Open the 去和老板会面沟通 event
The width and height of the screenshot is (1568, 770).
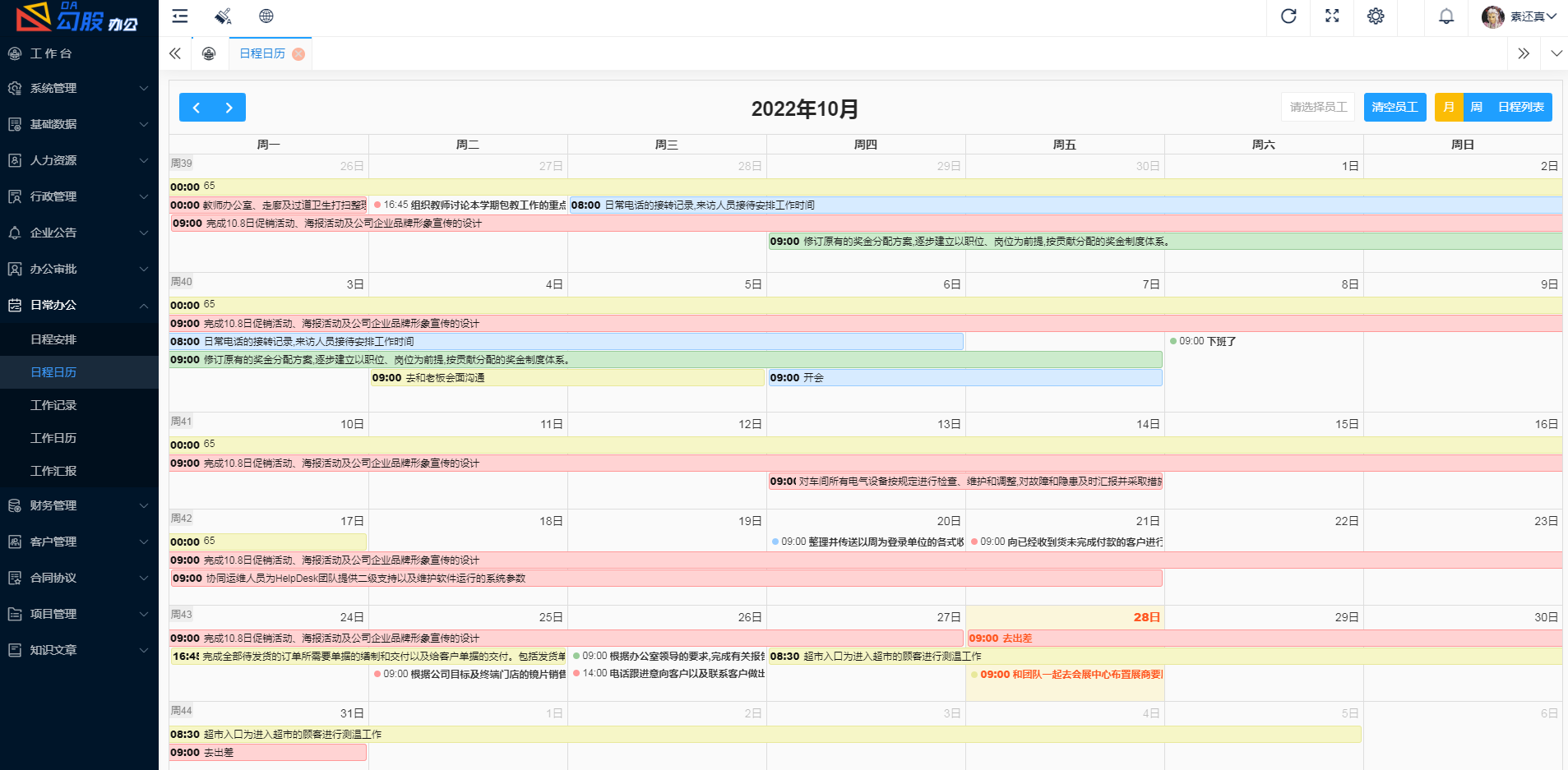567,378
